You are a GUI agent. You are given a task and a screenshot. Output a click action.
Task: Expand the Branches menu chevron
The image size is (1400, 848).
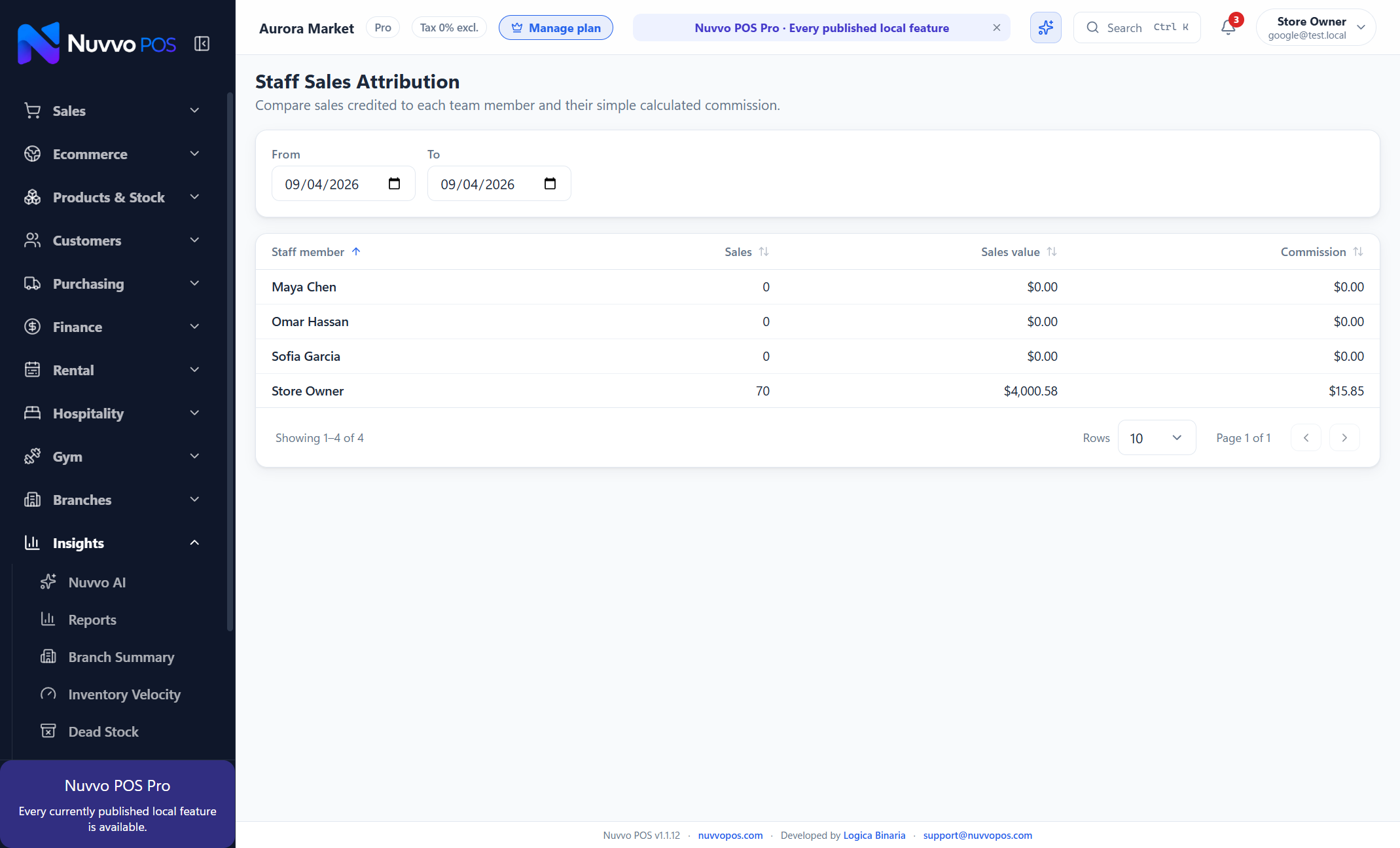click(x=194, y=500)
